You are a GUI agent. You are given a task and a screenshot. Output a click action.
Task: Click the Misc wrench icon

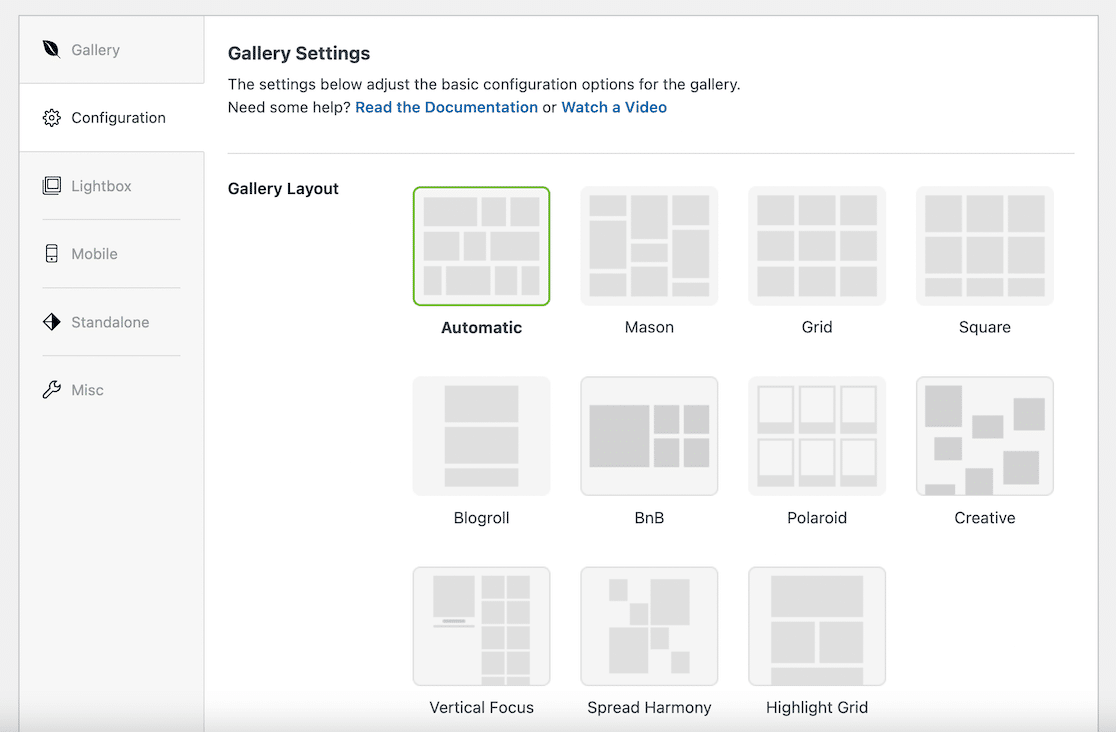[x=51, y=390]
